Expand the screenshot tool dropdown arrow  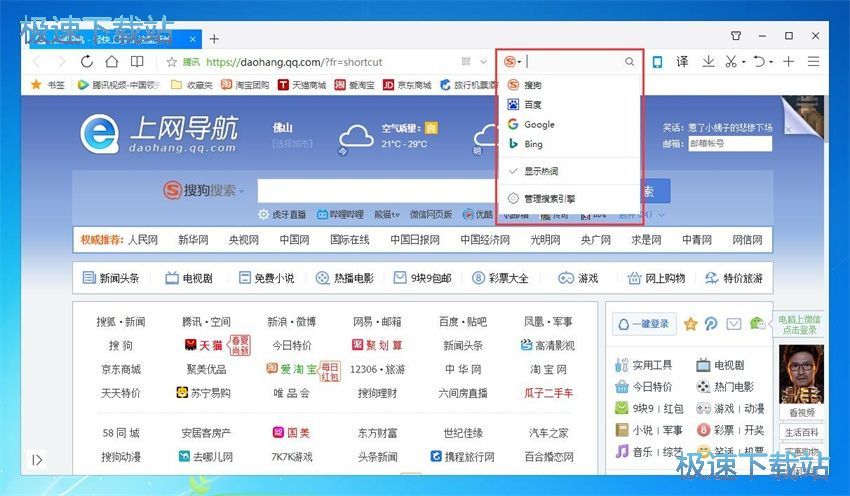pyautogui.click(x=743, y=62)
